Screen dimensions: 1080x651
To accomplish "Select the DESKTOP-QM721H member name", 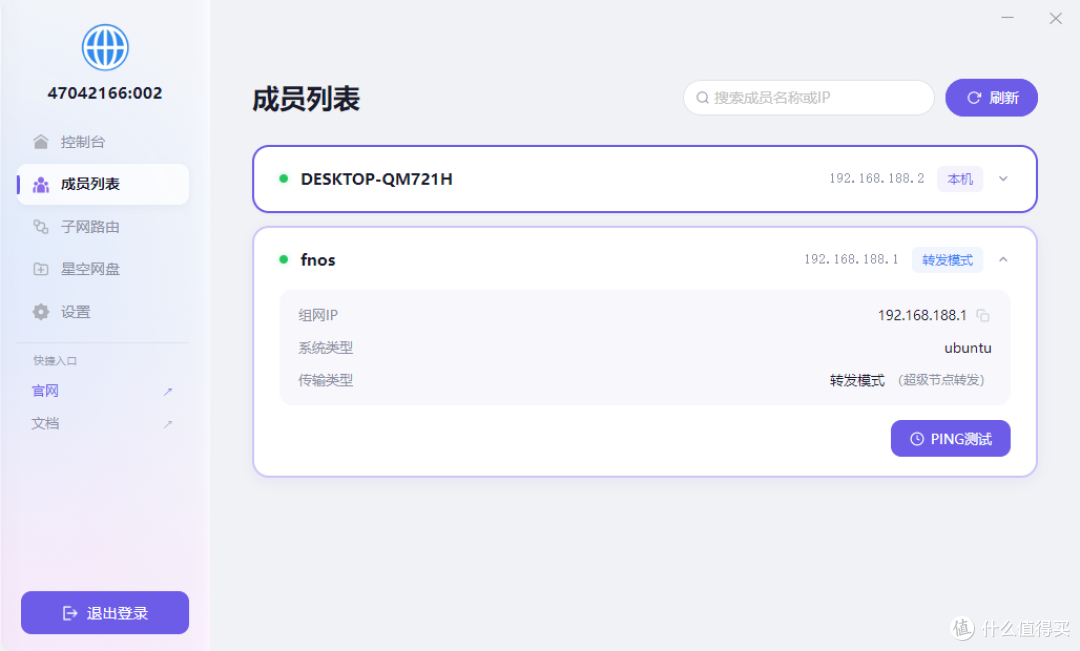I will (x=376, y=179).
